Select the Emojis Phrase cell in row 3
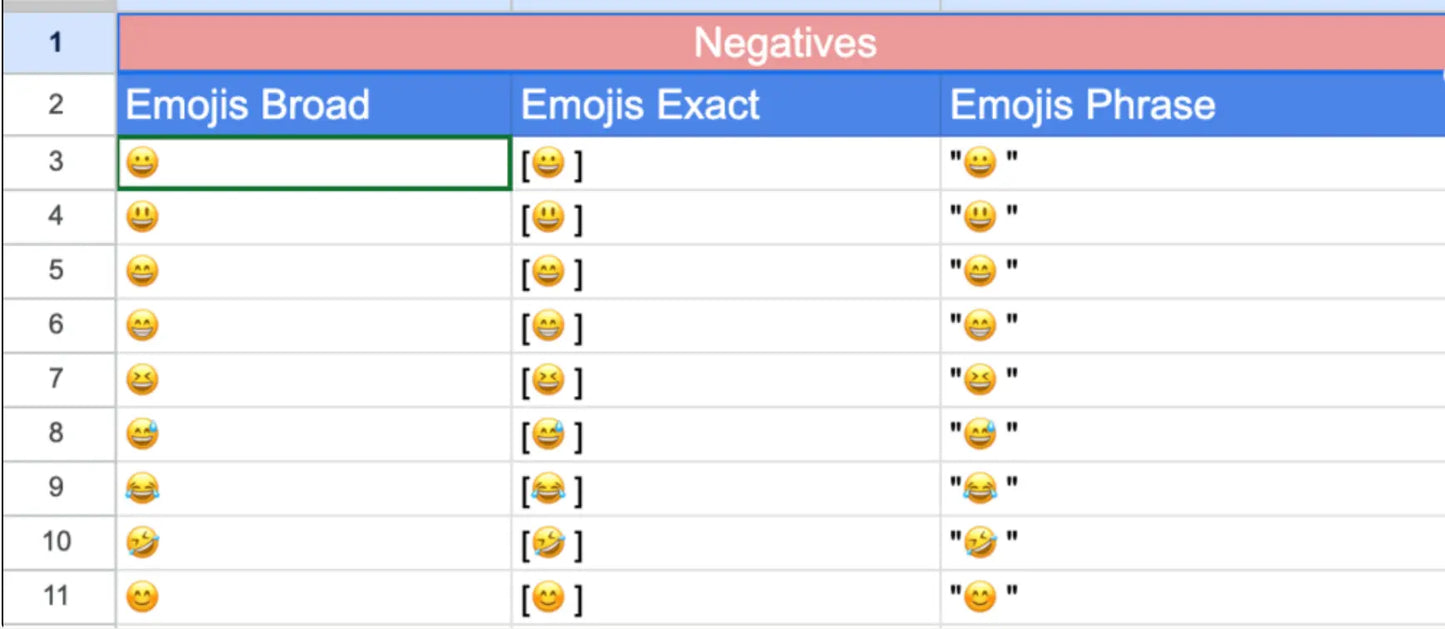This screenshot has height=629, width=1445. 1190,163
